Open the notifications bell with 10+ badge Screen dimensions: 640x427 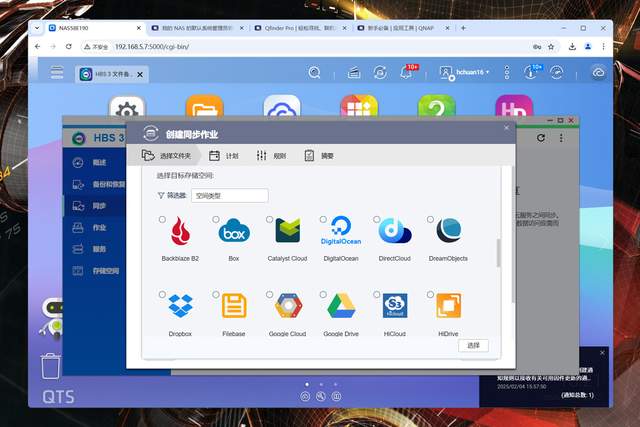point(407,72)
